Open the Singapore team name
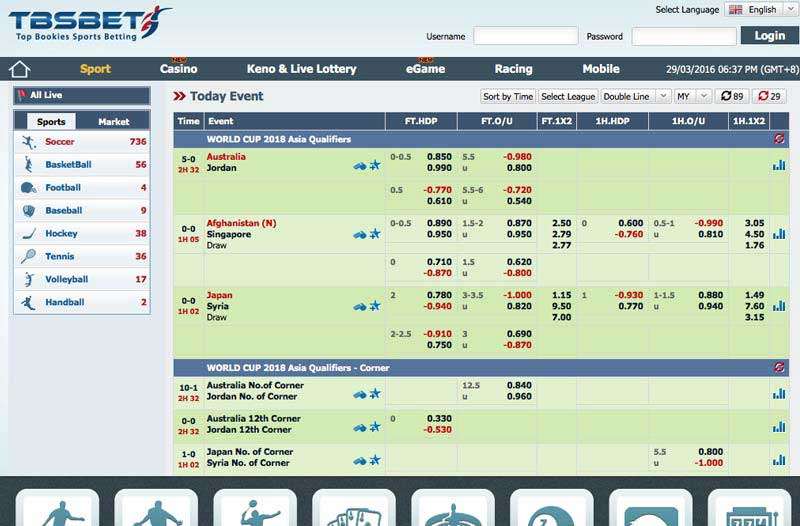800x526 pixels. pyautogui.click(x=229, y=234)
